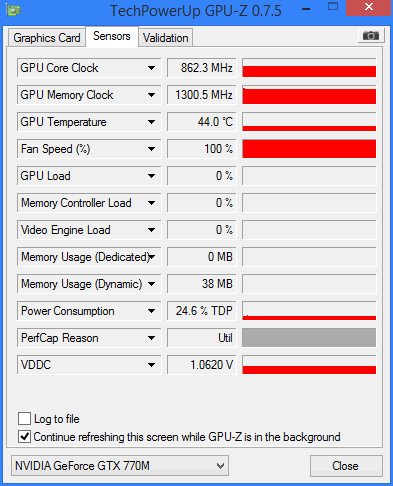Open the GPU Core Clock sensor dropdown
Viewport: 393px width, 486px height.
click(x=151, y=68)
